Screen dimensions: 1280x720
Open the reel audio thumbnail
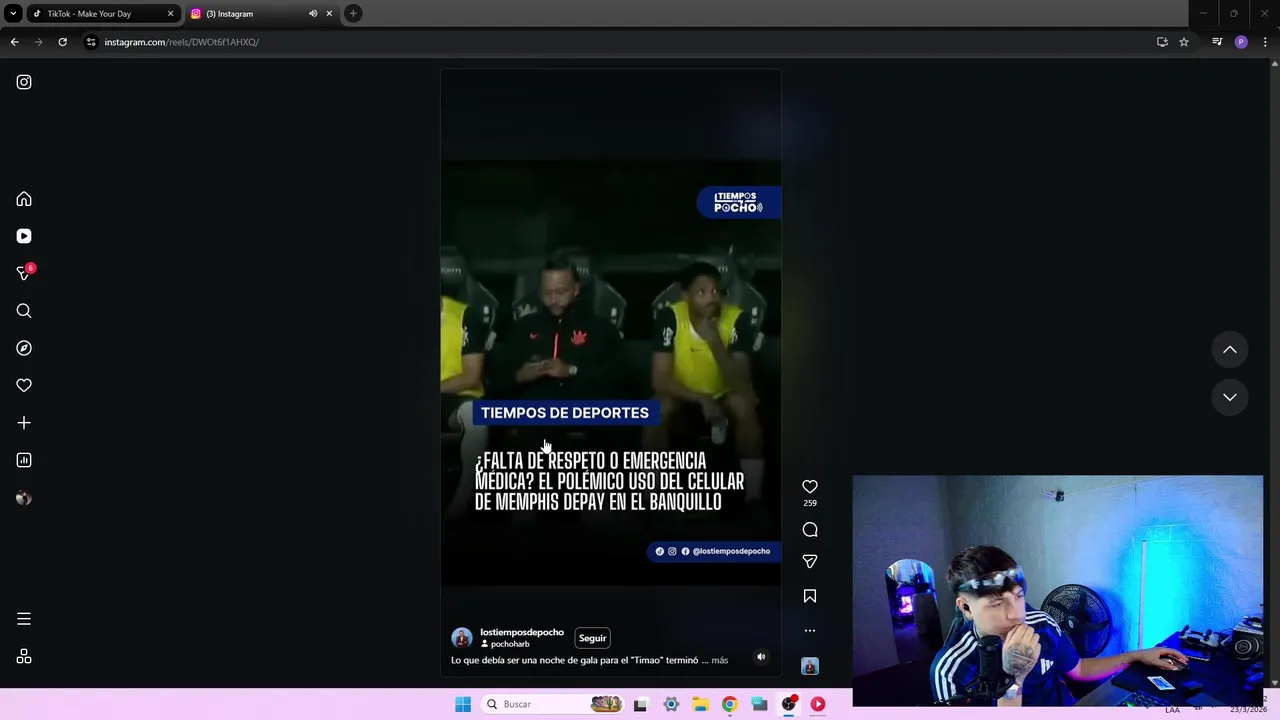810,666
